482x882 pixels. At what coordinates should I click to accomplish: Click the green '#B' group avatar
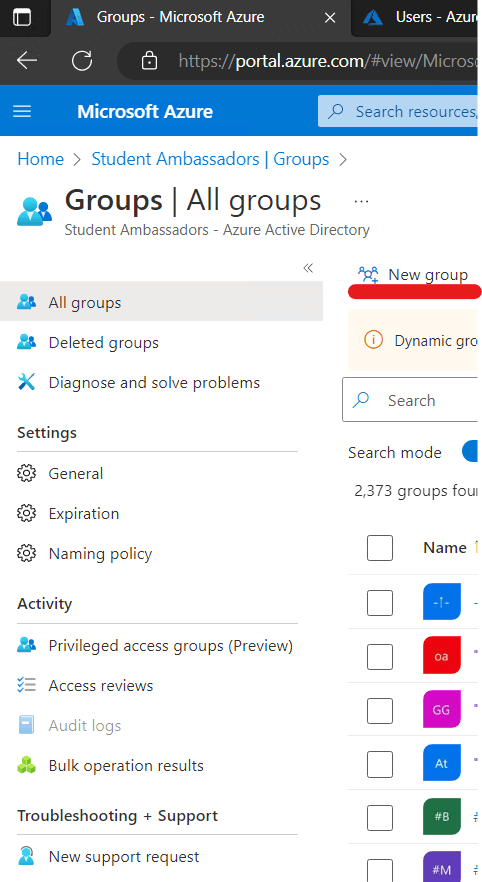coord(442,816)
